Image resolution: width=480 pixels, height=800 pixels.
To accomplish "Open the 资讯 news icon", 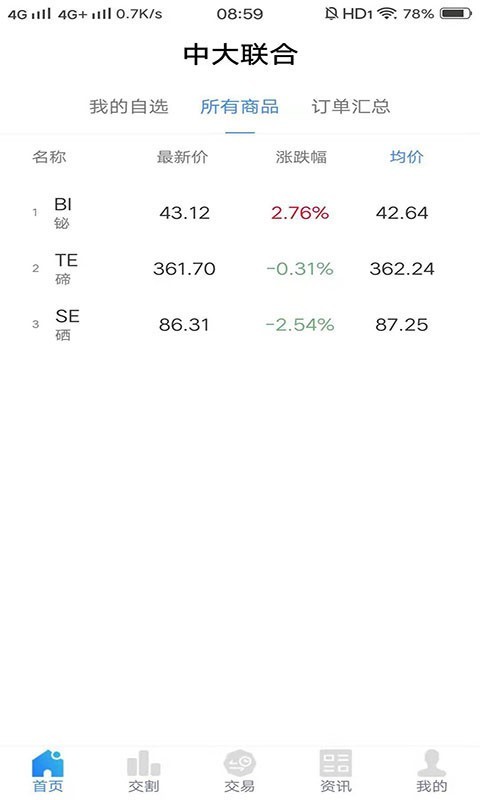I will pos(335,763).
